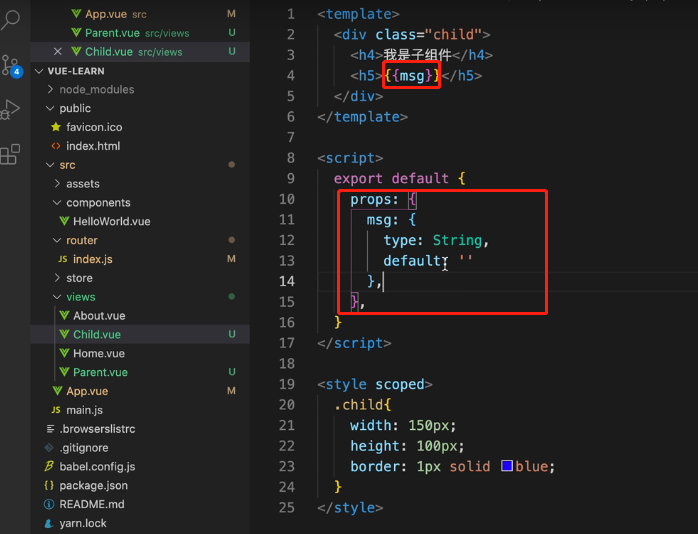Screen dimensions: 698x534
Task: Click the M status of router index.js
Action: click(231, 259)
